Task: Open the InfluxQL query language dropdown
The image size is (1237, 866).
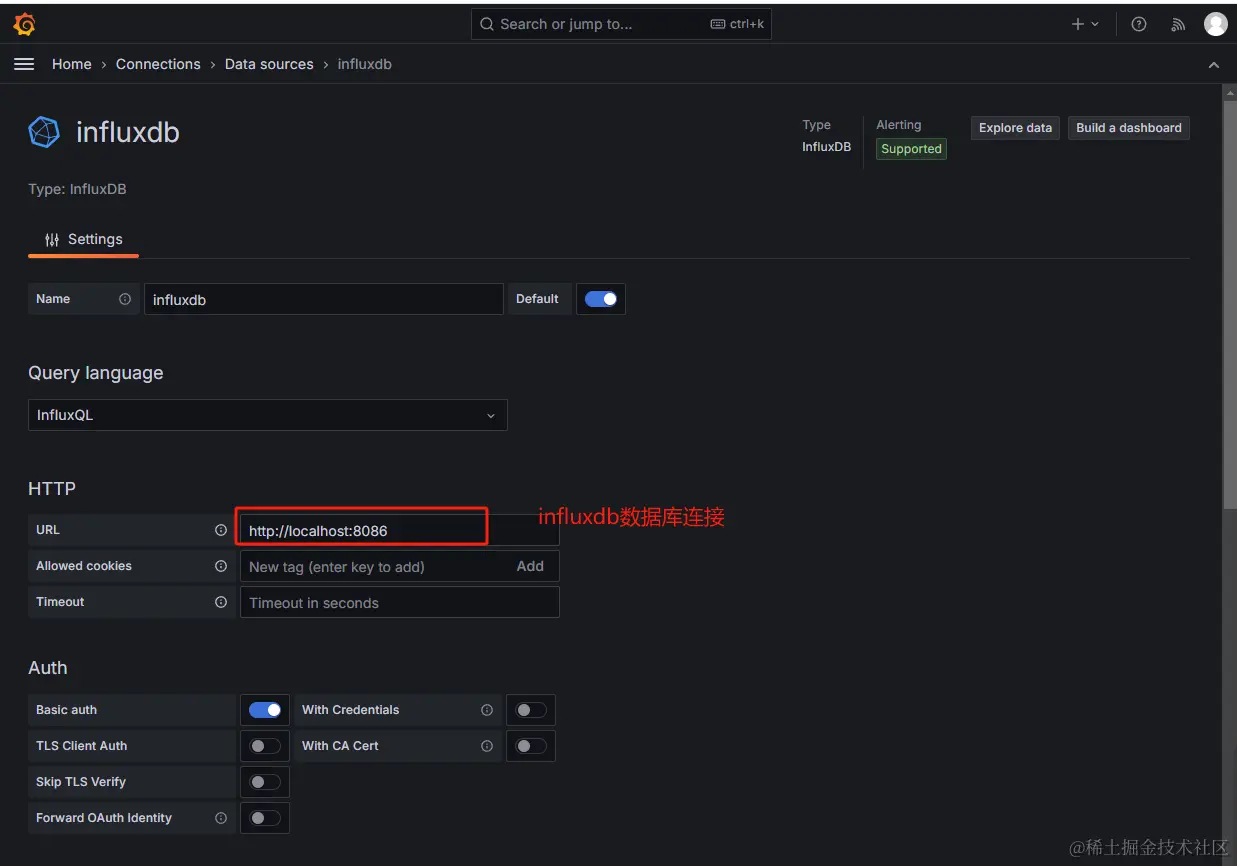Action: [268, 415]
